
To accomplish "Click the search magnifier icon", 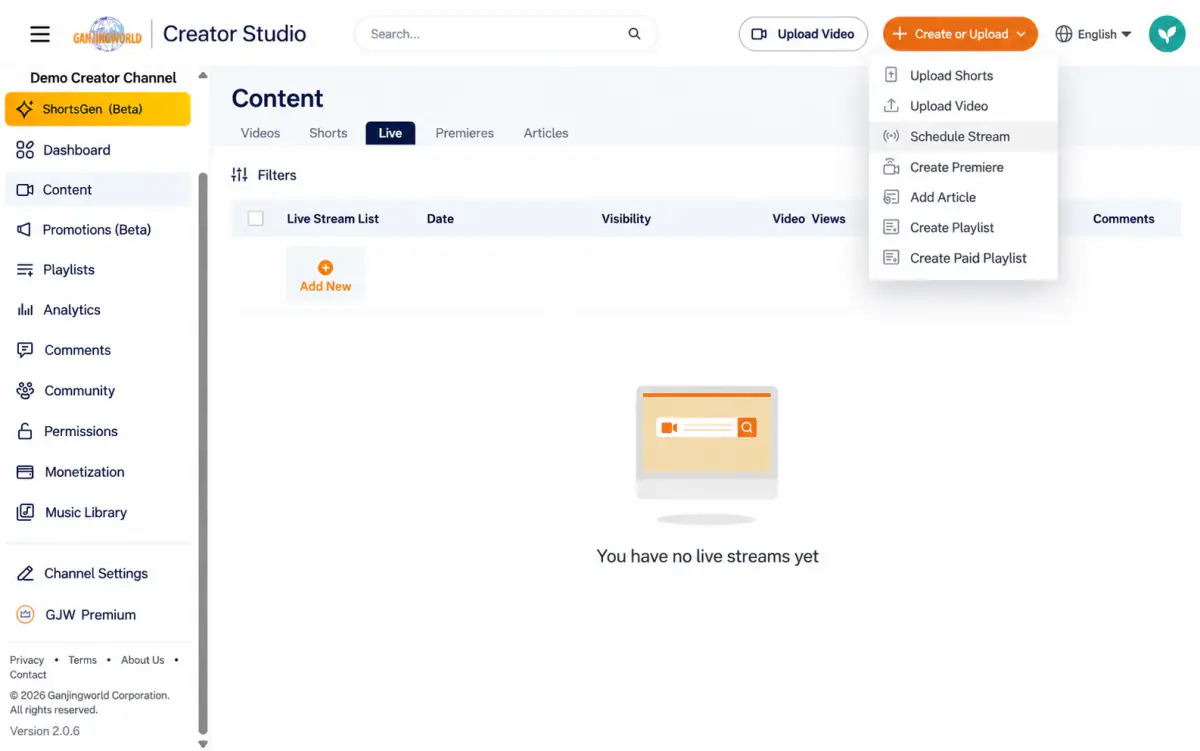I will point(634,34).
